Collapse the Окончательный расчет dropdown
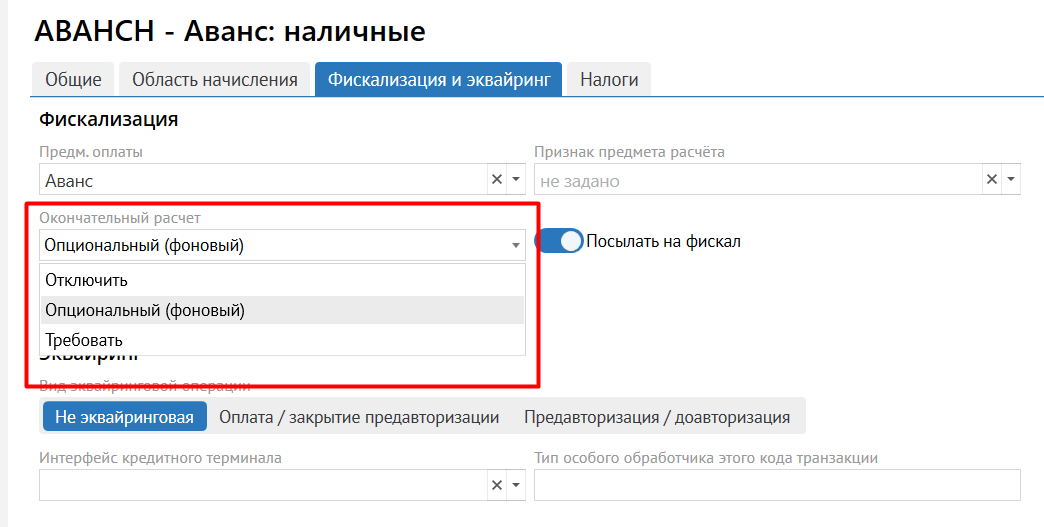 [516, 245]
